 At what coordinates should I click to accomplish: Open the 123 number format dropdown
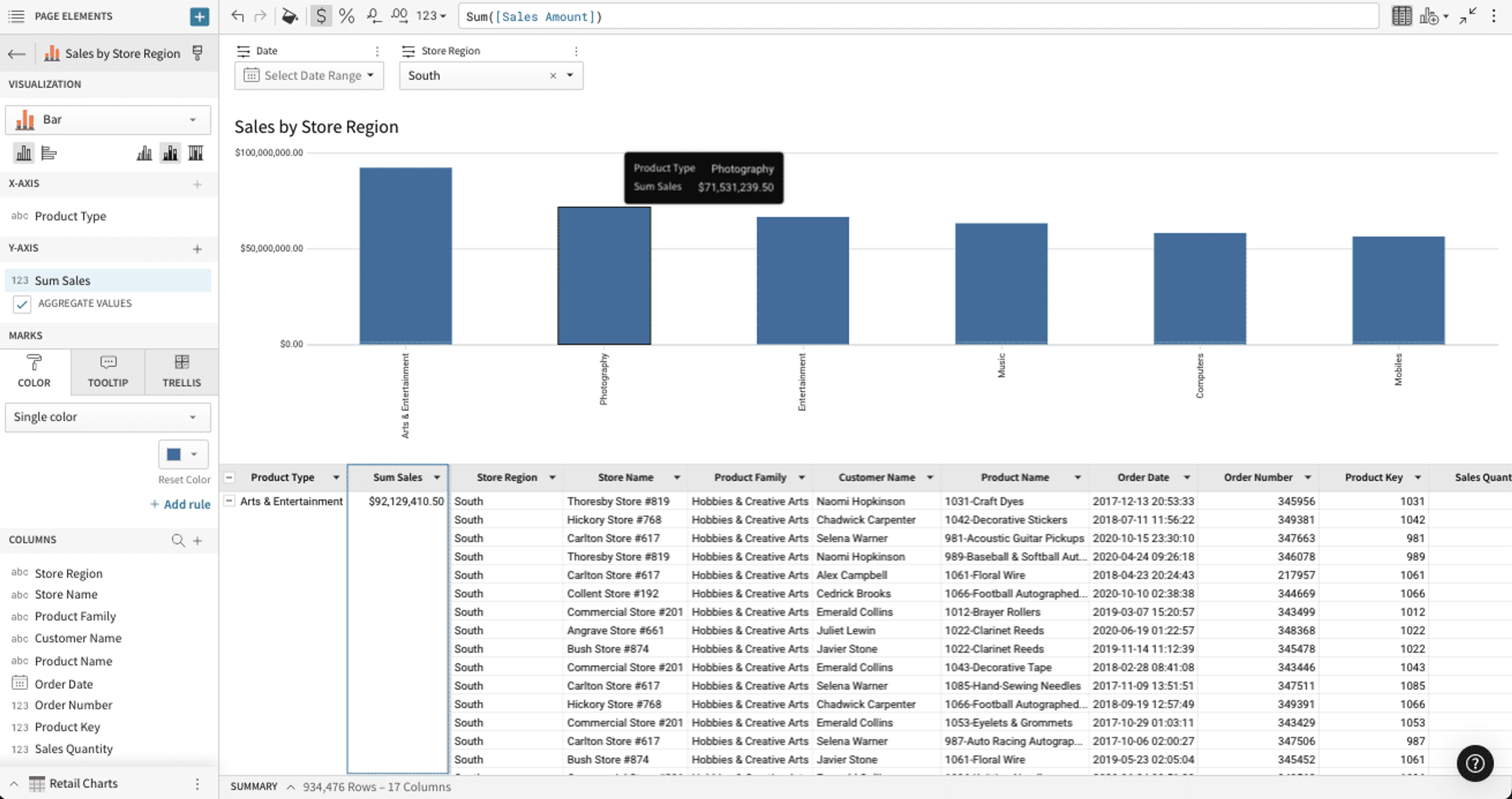click(x=431, y=16)
